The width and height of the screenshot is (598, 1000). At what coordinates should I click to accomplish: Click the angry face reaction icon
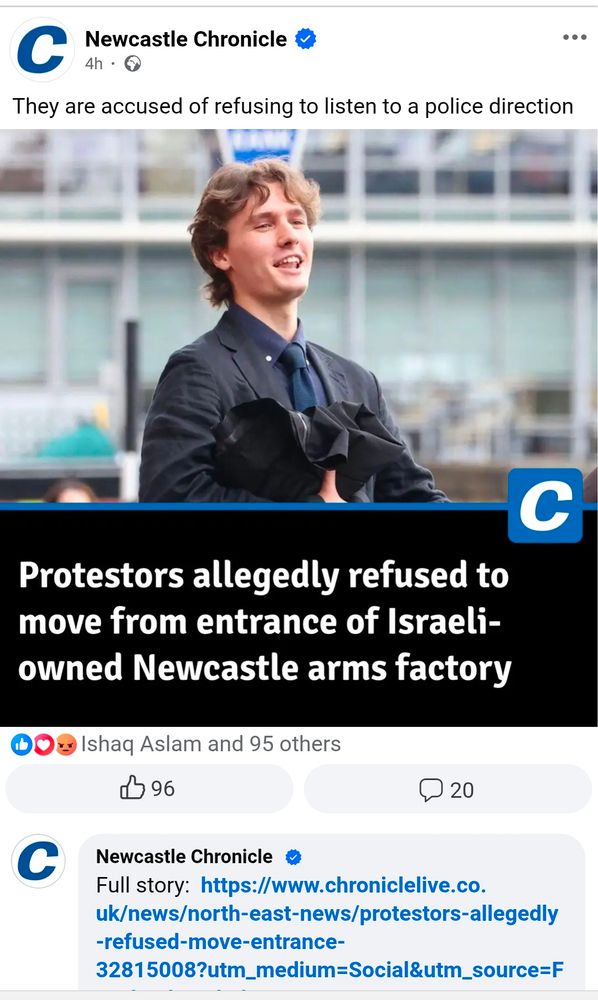tap(66, 744)
